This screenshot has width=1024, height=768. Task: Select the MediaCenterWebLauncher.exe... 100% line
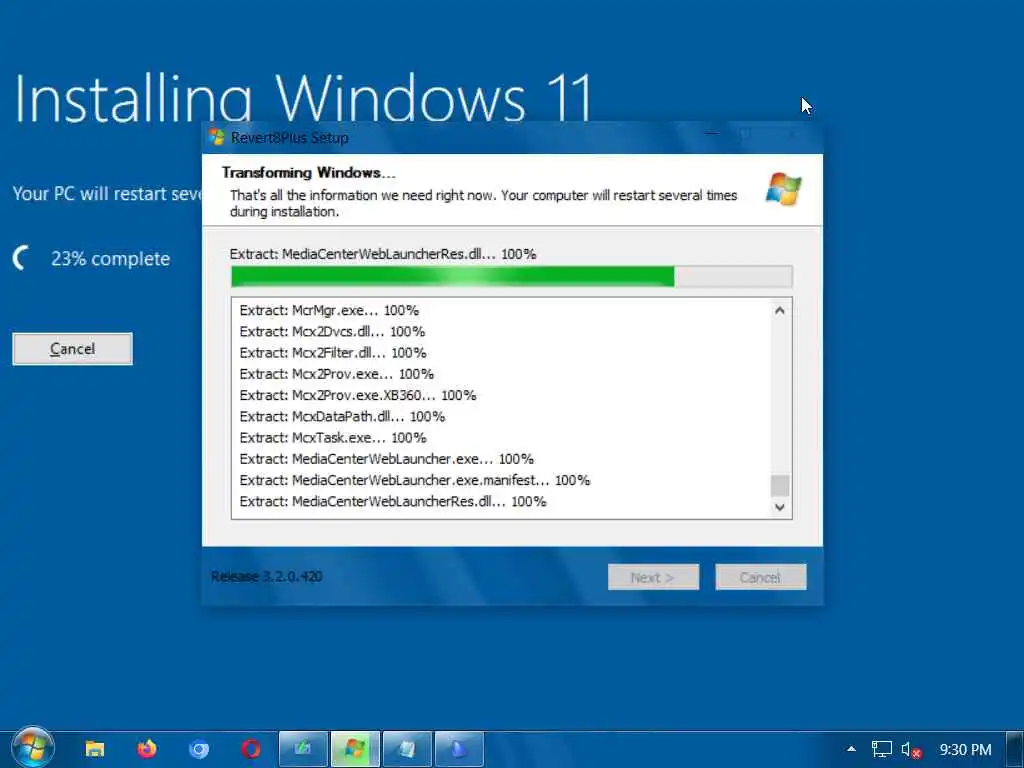tap(386, 458)
